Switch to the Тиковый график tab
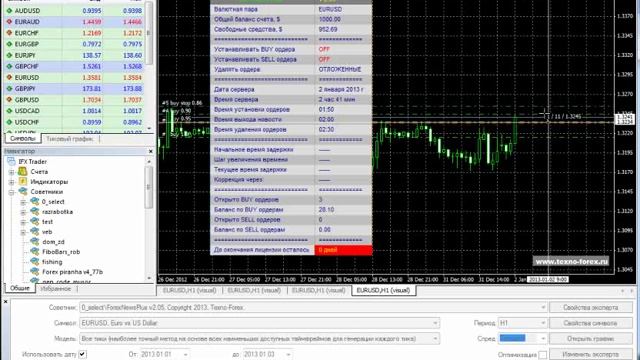Image resolution: width=640 pixels, height=360 pixels. pos(70,139)
